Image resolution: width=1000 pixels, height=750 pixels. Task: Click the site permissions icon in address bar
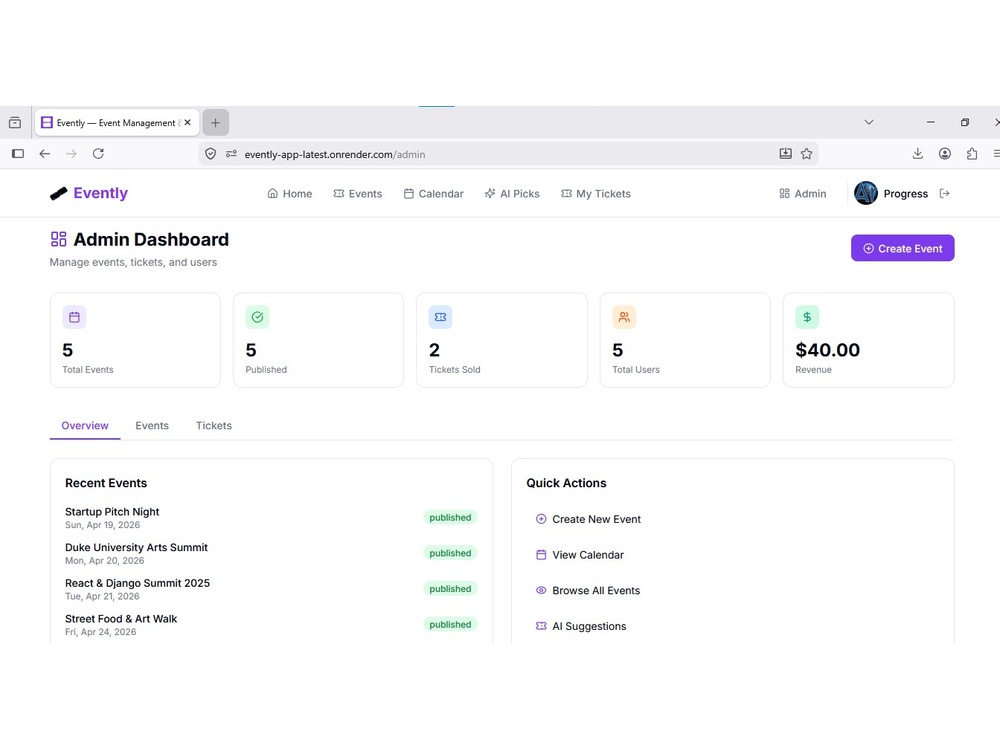tap(232, 154)
